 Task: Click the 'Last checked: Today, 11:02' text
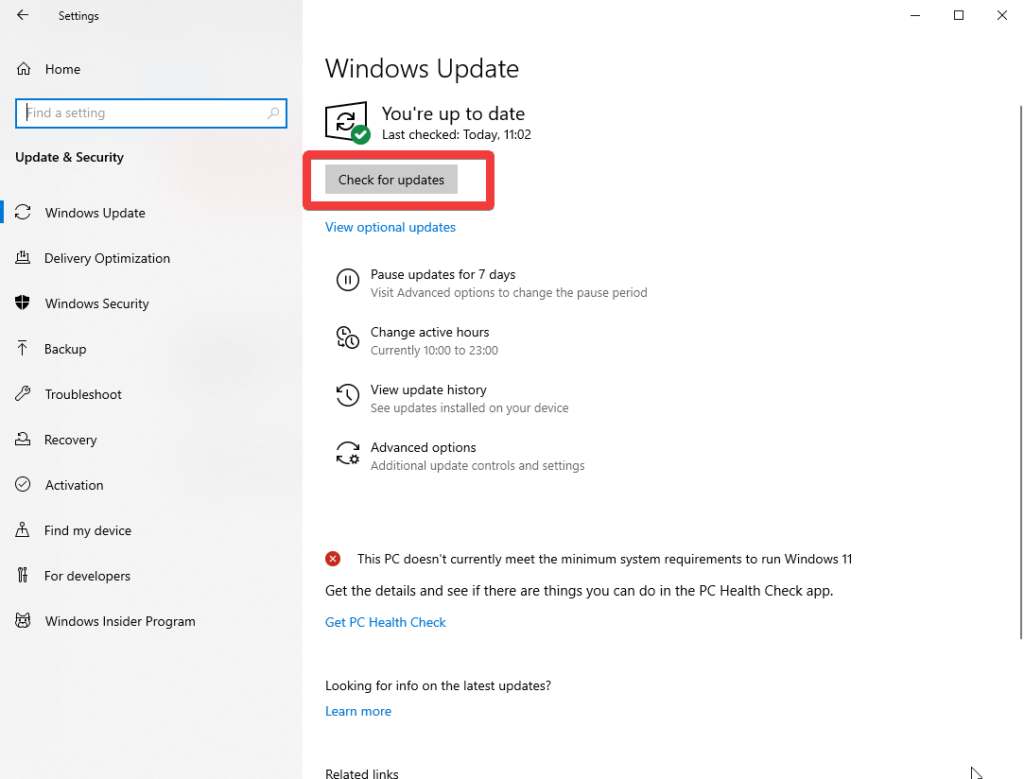pyautogui.click(x=456, y=135)
